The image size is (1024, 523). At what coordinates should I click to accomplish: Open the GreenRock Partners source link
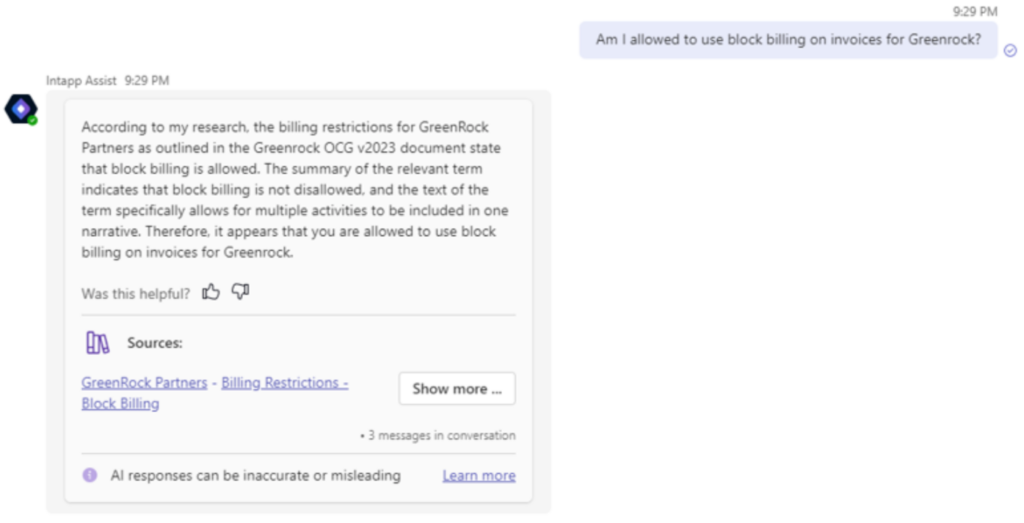click(144, 382)
